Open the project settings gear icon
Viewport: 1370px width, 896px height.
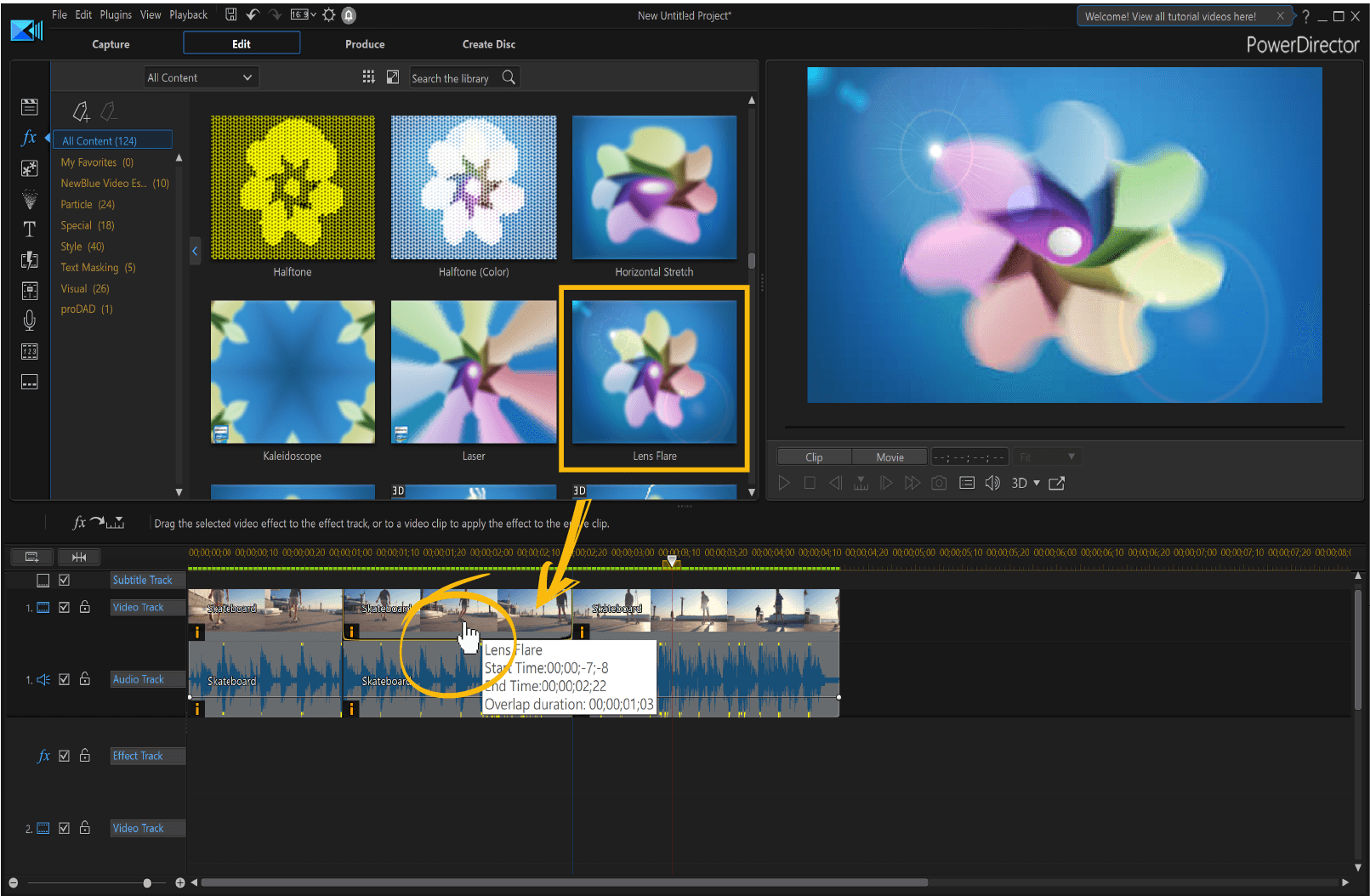pos(328,14)
